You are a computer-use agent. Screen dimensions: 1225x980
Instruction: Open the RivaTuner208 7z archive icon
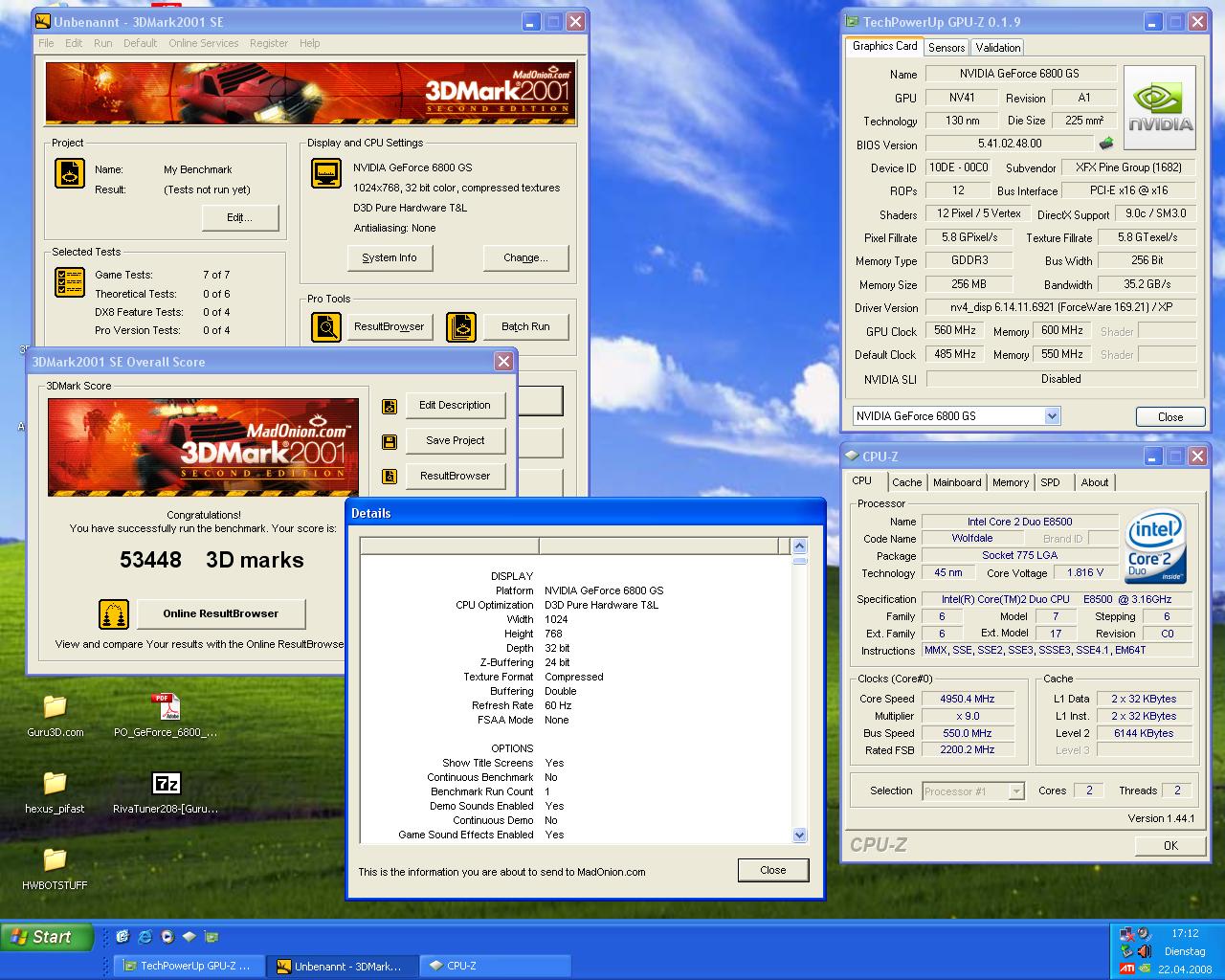click(x=166, y=791)
